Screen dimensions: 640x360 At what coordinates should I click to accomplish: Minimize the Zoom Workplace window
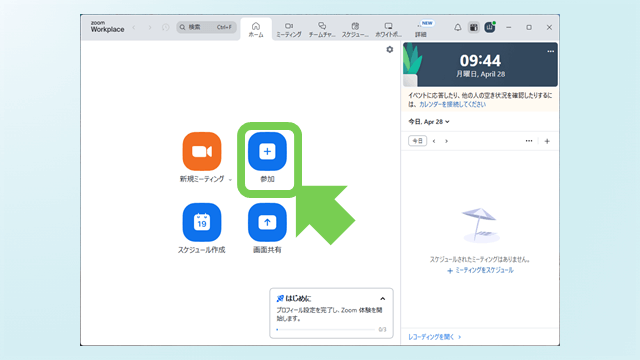[509, 27]
